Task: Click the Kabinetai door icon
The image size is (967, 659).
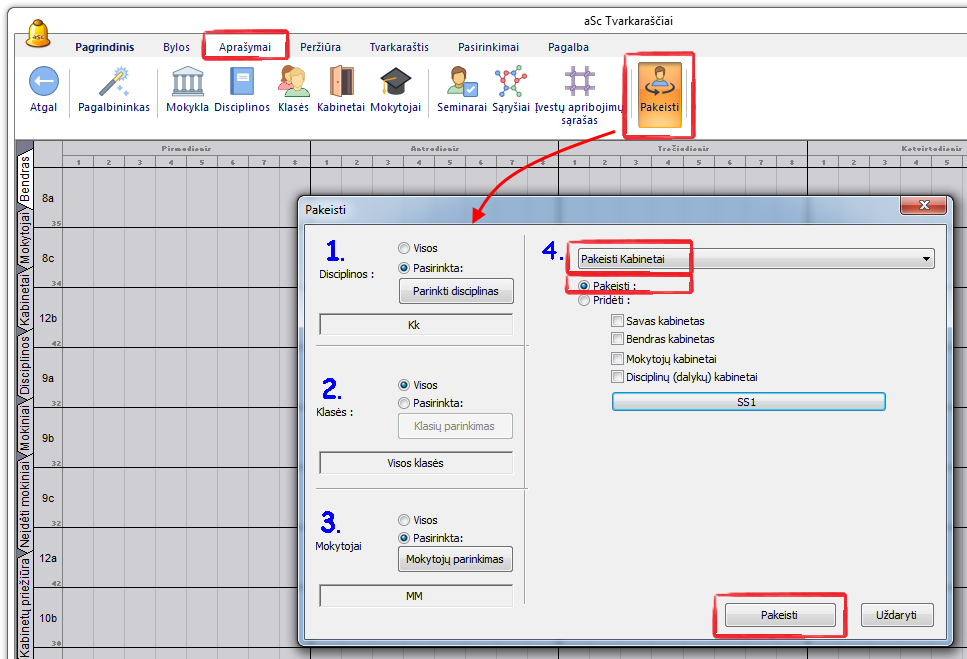Action: 341,82
